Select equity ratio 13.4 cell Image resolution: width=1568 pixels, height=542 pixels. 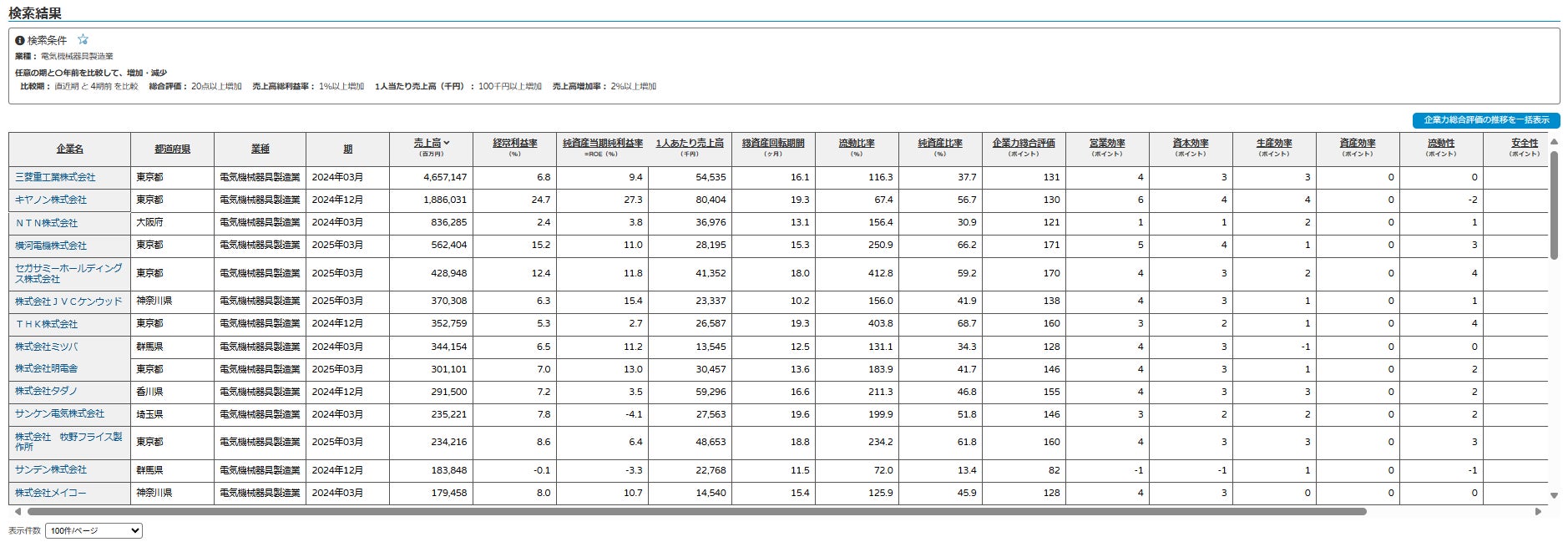coord(940,470)
